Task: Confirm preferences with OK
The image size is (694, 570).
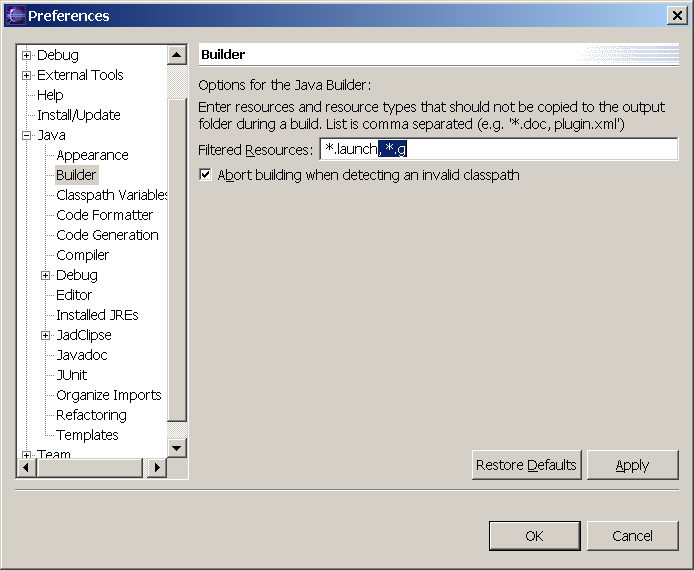Action: (x=535, y=536)
